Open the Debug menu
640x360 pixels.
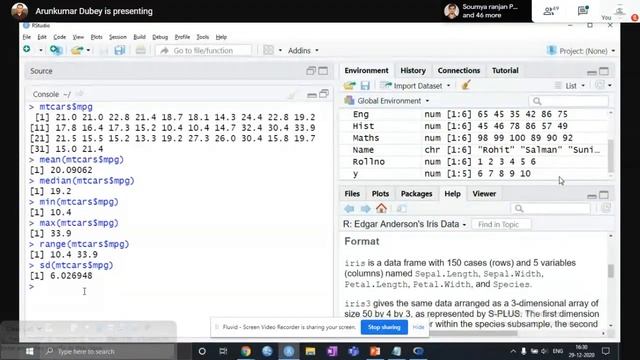click(x=160, y=37)
